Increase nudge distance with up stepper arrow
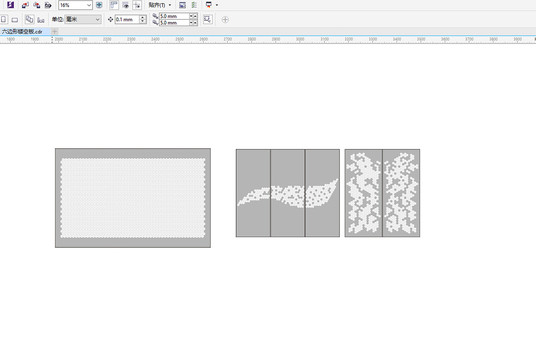Image resolution: width=536 pixels, height=360 pixels. (143, 17)
